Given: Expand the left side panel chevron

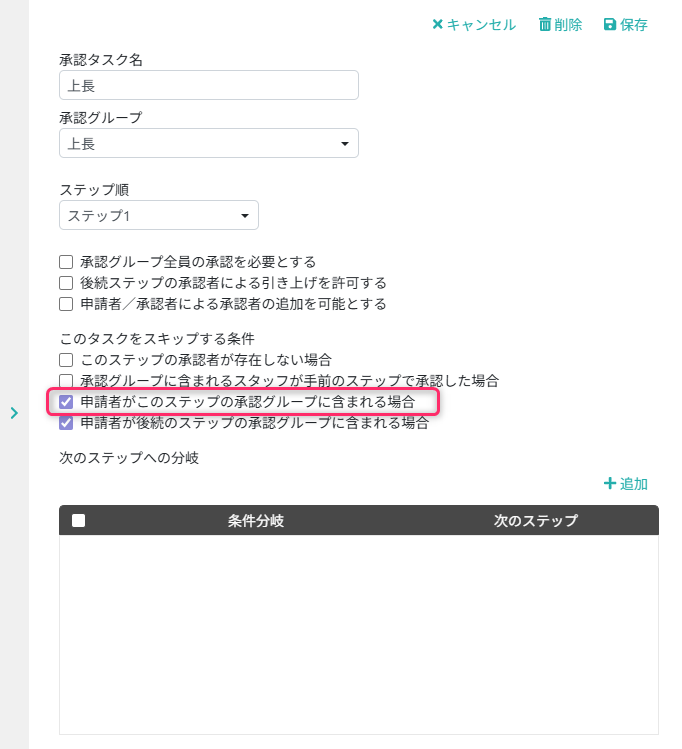Looking at the screenshot, I should tap(14, 412).
